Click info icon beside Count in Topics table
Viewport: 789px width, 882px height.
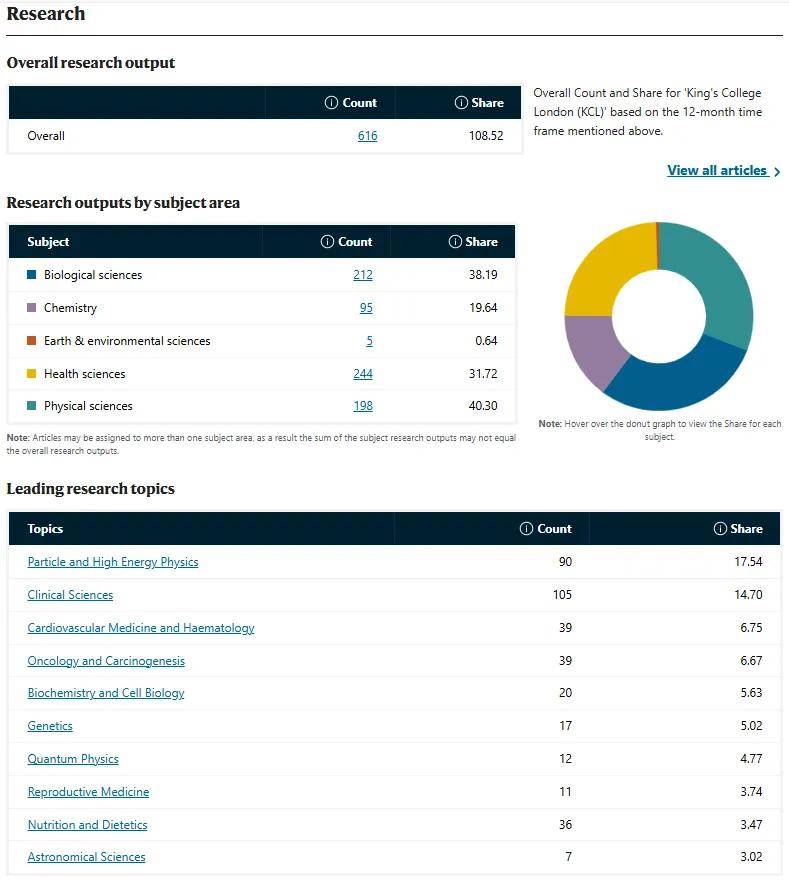point(527,529)
